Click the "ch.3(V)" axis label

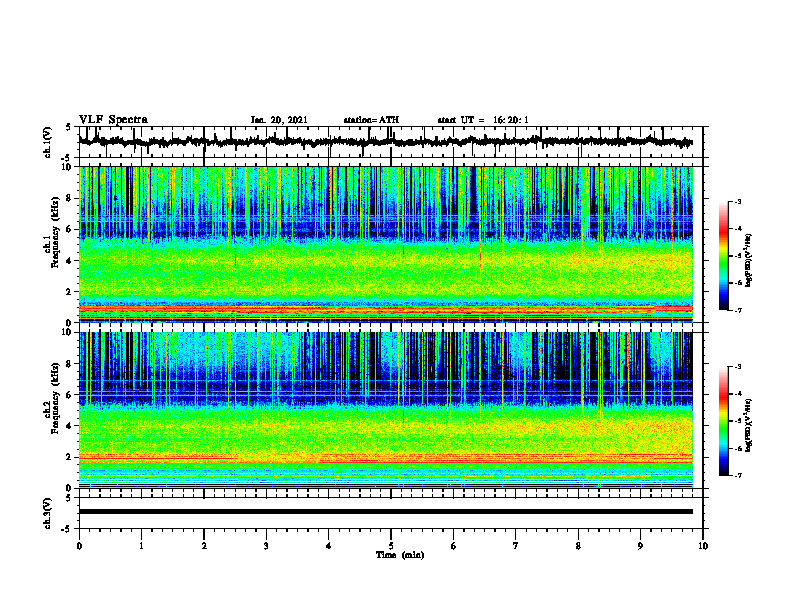pos(48,513)
